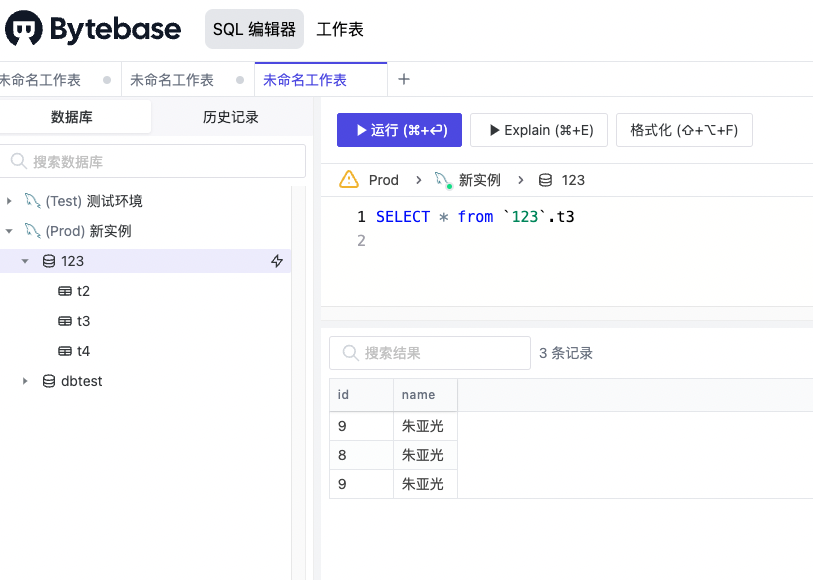The height and width of the screenshot is (580, 813).
Task: Format SQL with 格式化 button
Action: 684,130
